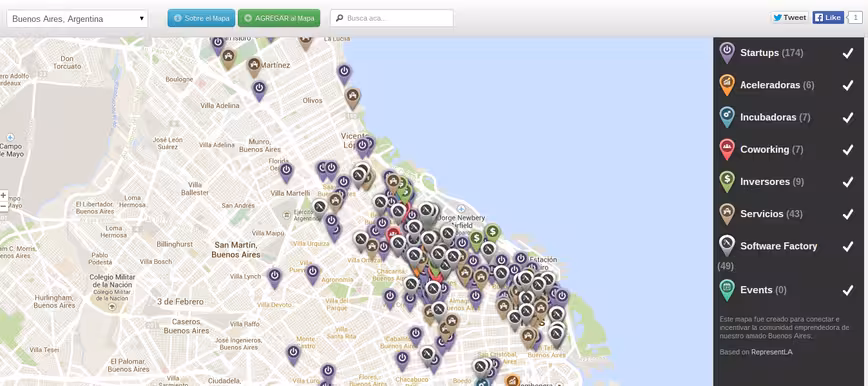This screenshot has width=868, height=386.
Task: Open the purple startup marker beside Agronomía
Action: pos(313,275)
